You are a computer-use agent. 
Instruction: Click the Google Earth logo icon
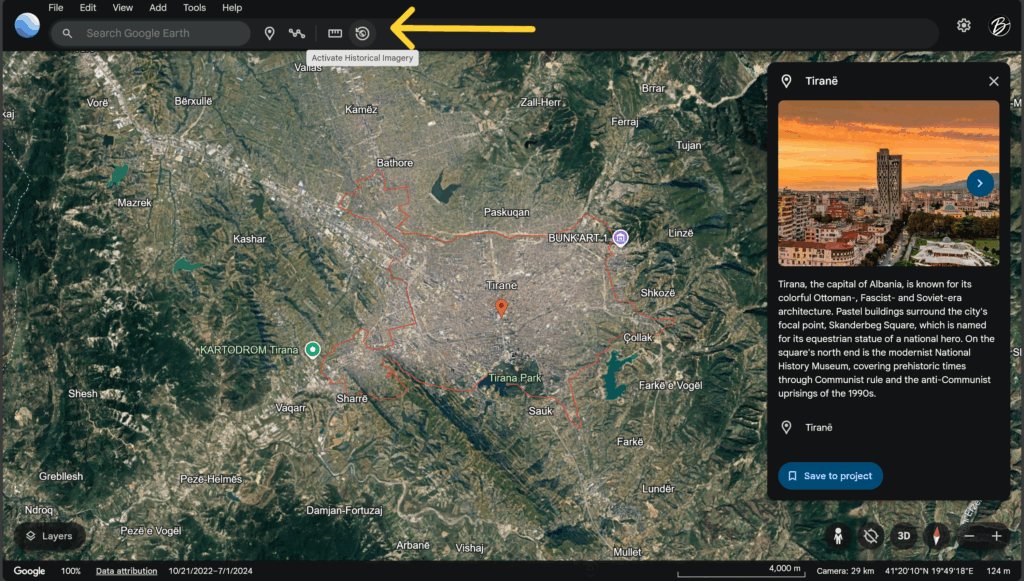pyautogui.click(x=27, y=26)
